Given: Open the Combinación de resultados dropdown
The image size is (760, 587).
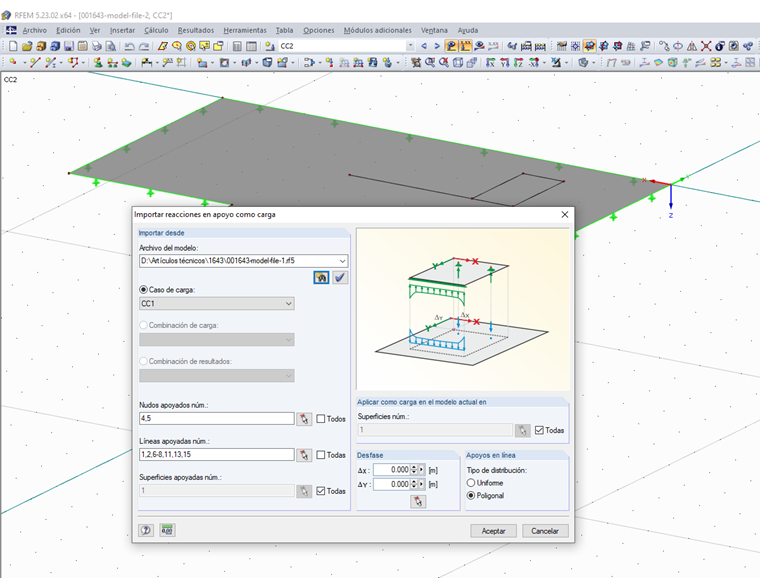Looking at the screenshot, I should coord(288,376).
